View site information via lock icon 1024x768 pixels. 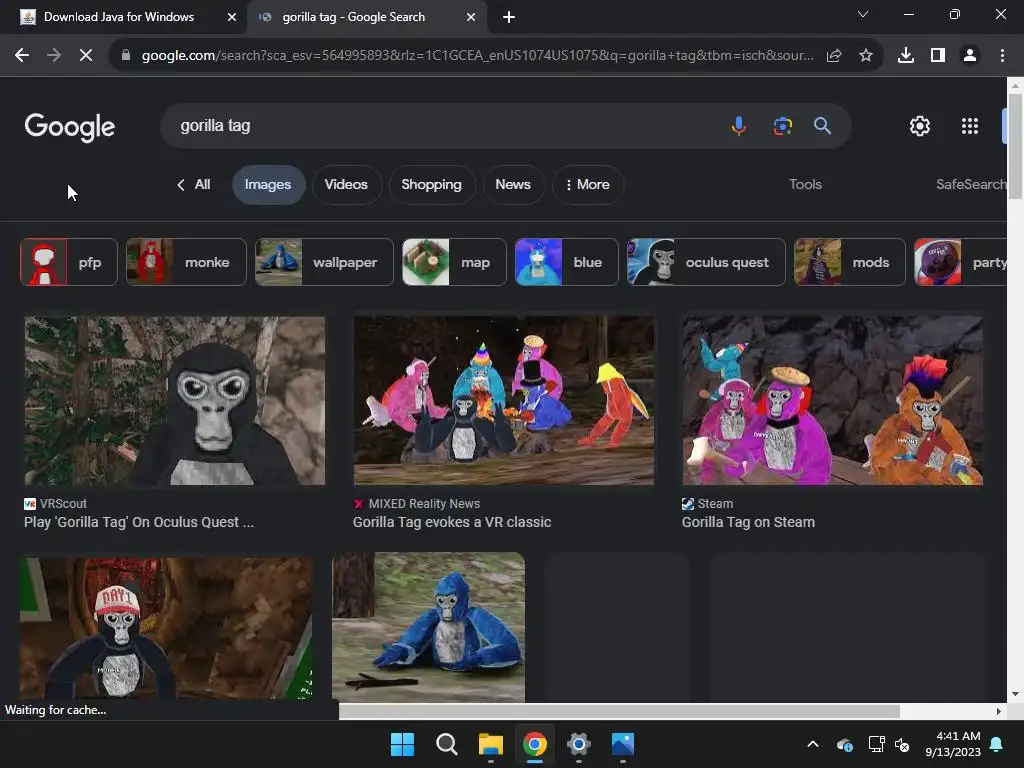(x=126, y=56)
